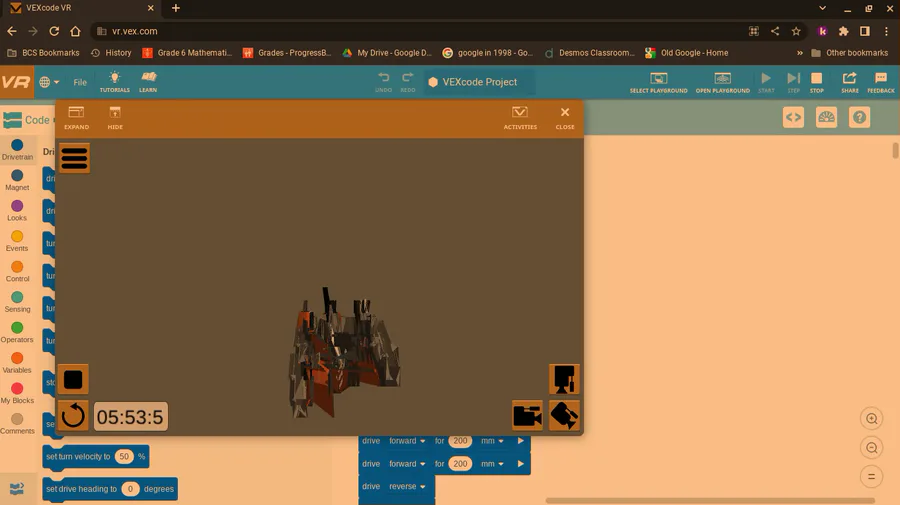The height and width of the screenshot is (505, 900).
Task: Stop the playground simulation square button
Action: click(x=73, y=379)
